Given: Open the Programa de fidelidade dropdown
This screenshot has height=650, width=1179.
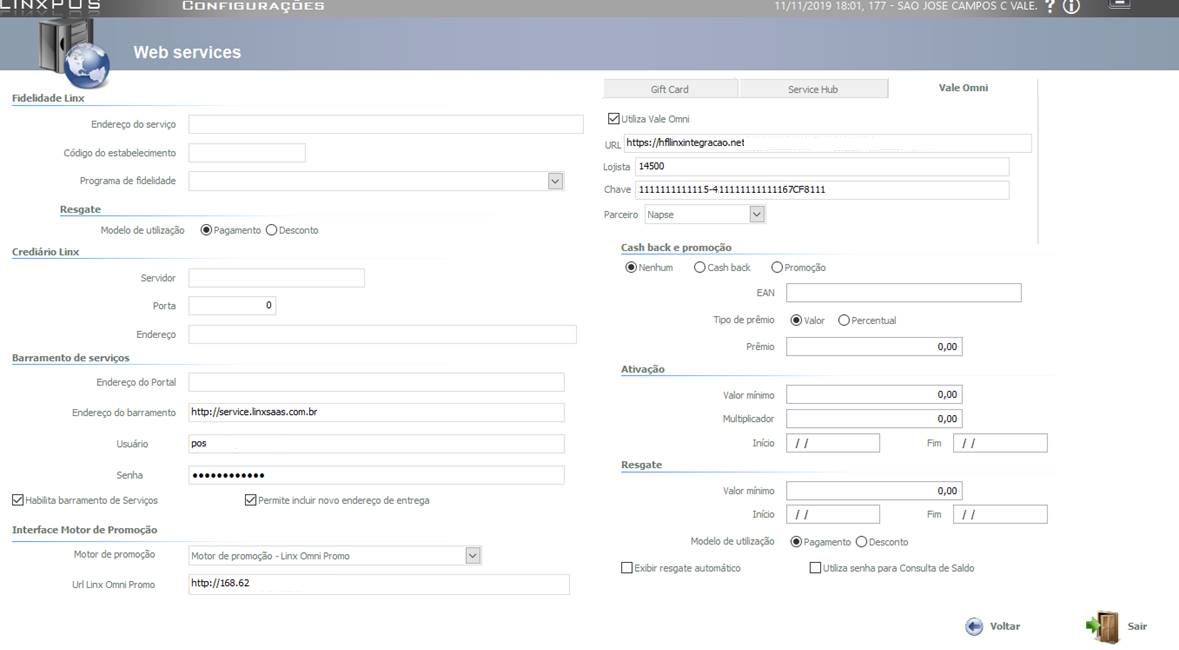Looking at the screenshot, I should tap(555, 181).
